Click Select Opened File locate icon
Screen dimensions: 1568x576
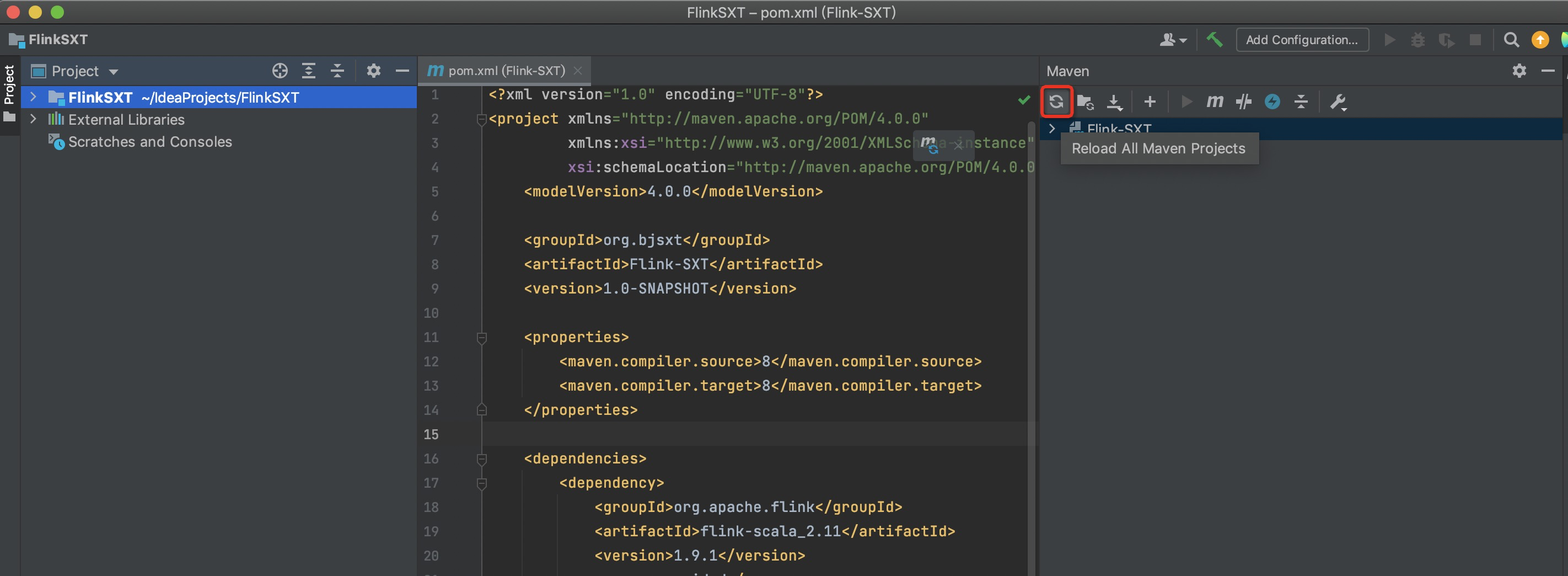coord(280,71)
